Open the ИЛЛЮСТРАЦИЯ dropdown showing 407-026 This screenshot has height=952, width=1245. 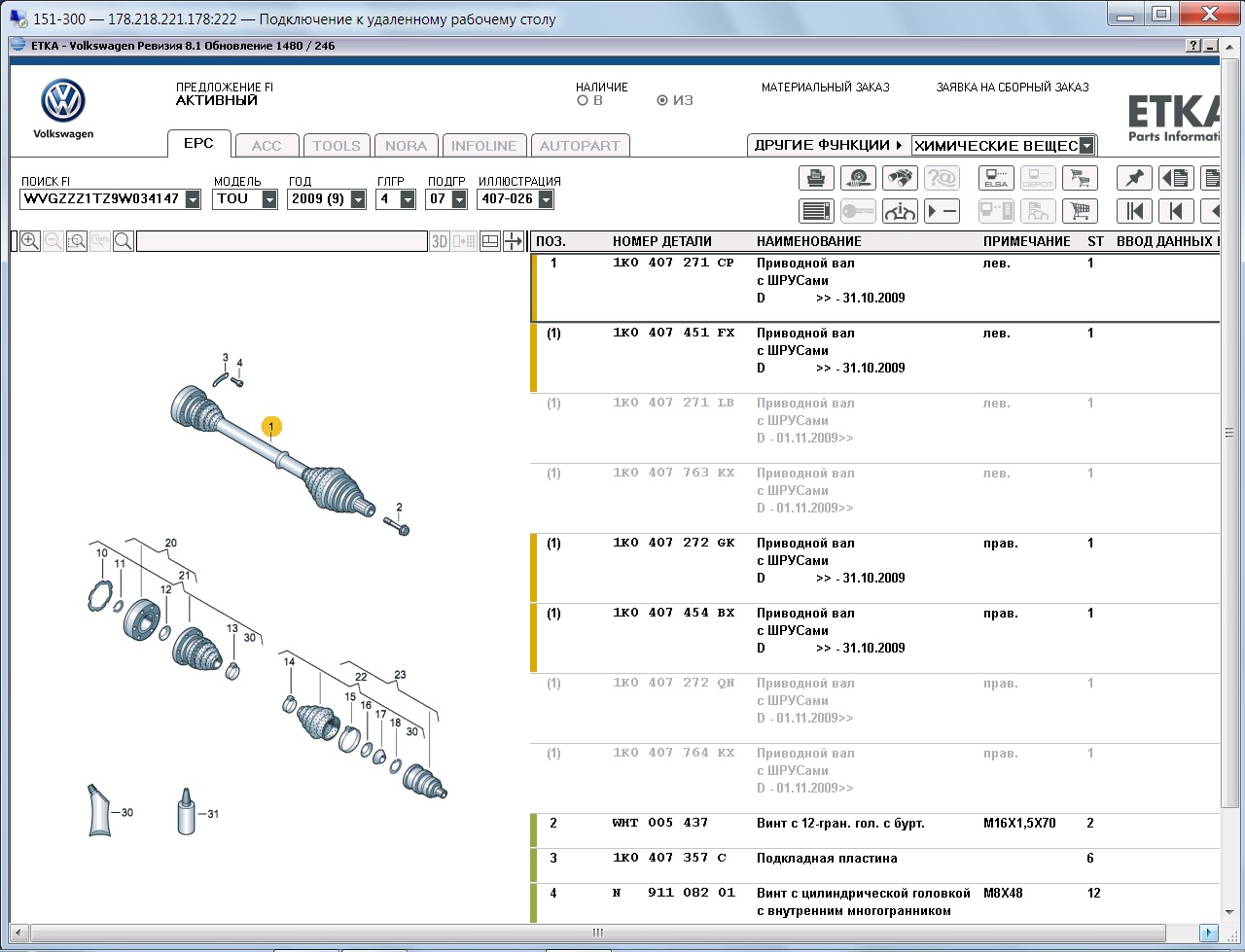(546, 199)
